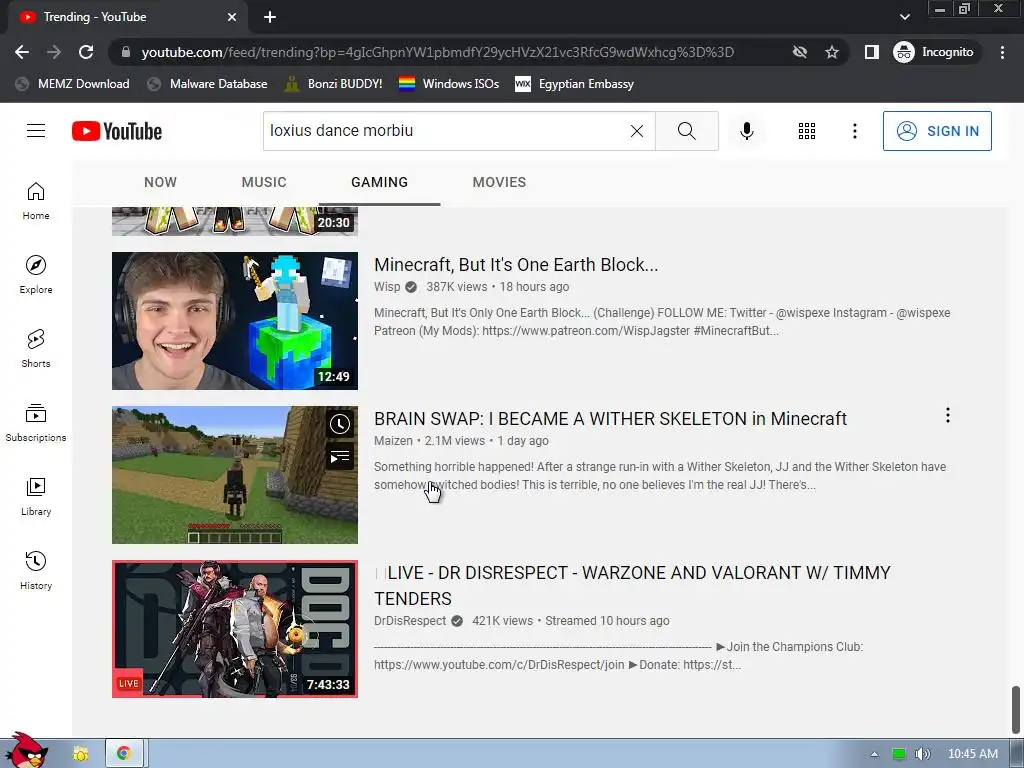This screenshot has width=1024, height=768.
Task: Show hidden system tray icons arrow
Action: (874, 754)
